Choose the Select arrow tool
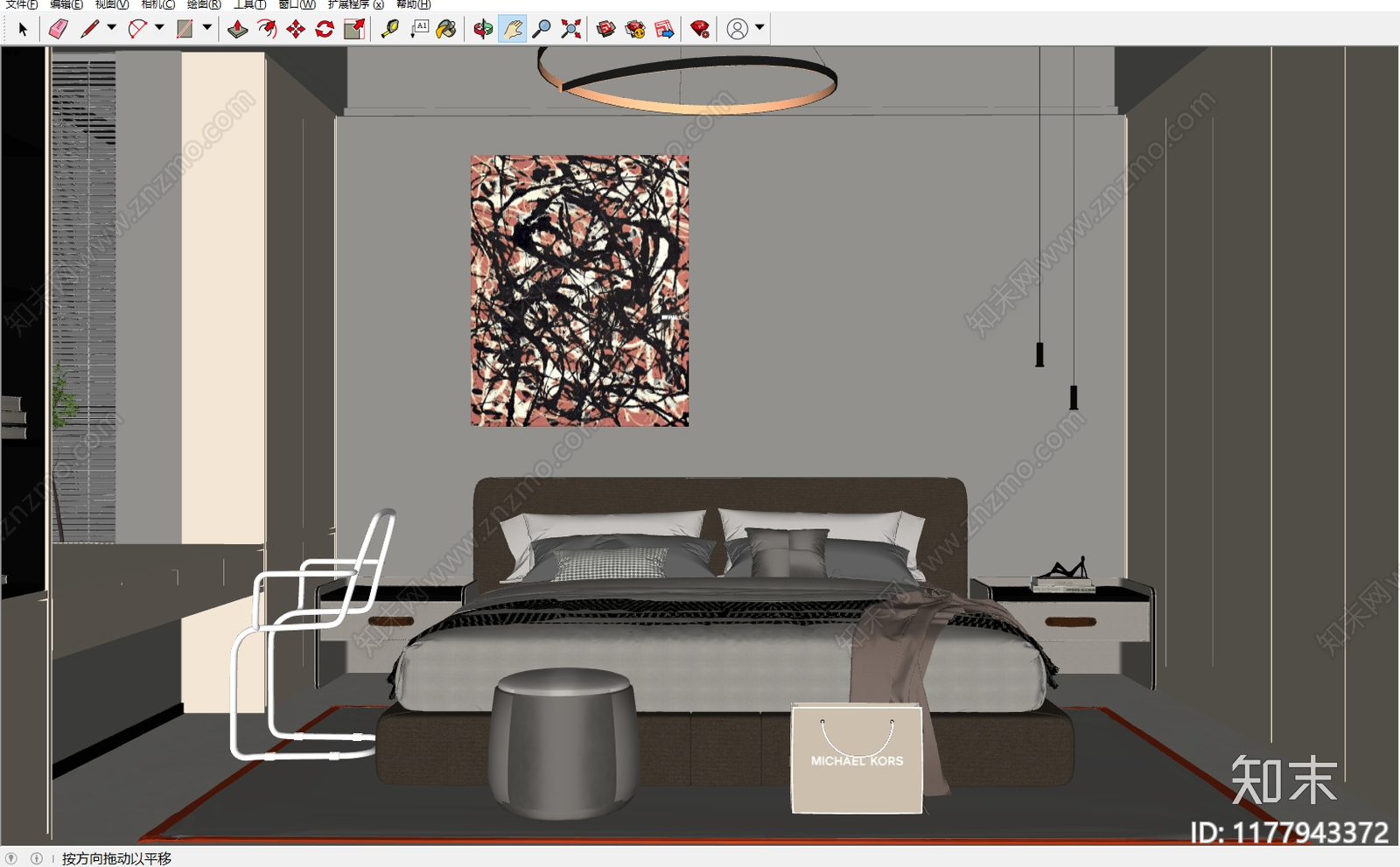Image resolution: width=1400 pixels, height=867 pixels. click(23, 29)
